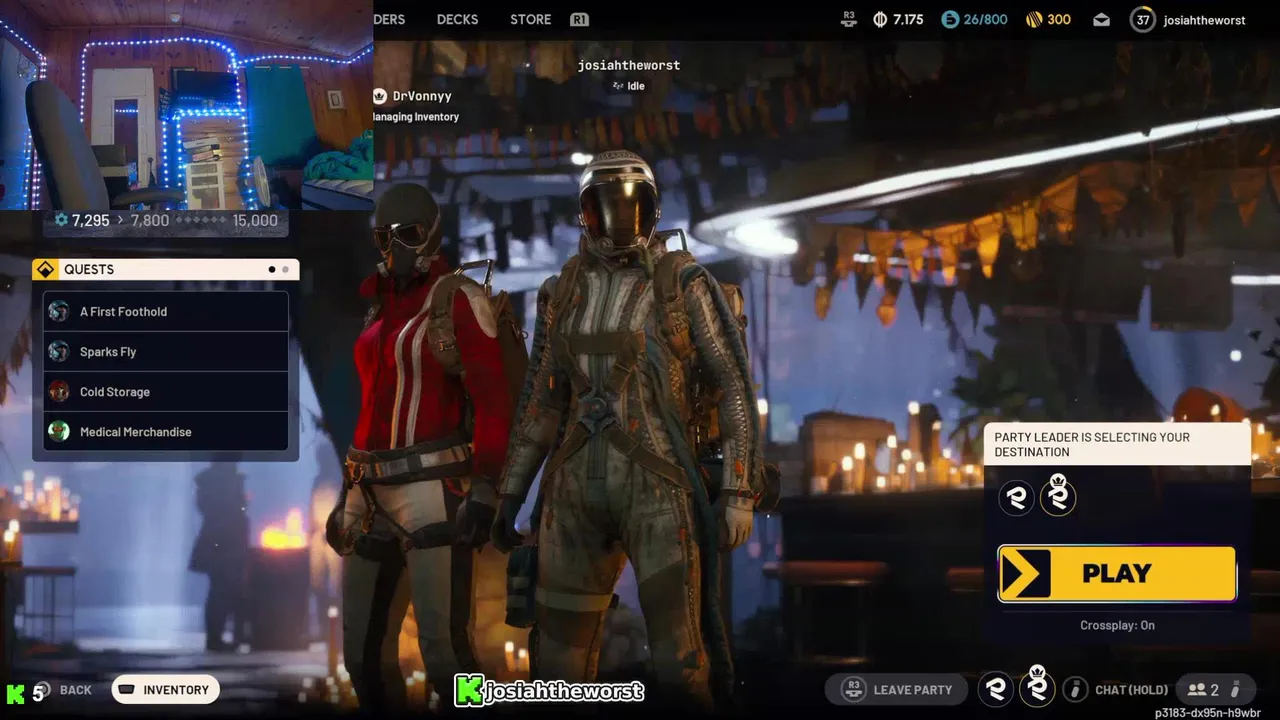Click the crown icon beside DrVonnyy
Screen dimensions: 1280x720
pos(380,96)
